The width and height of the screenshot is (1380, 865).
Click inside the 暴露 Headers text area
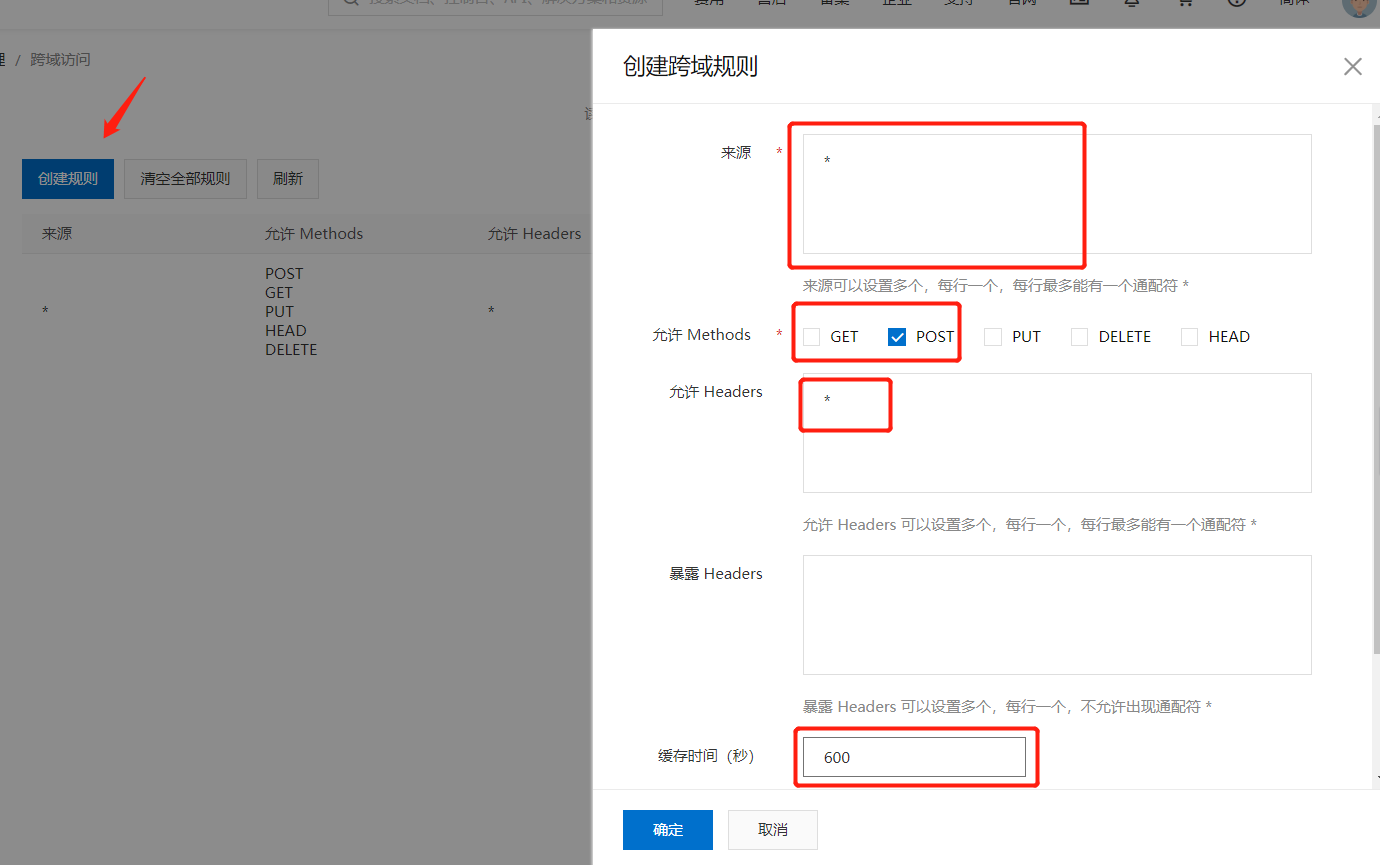1057,615
